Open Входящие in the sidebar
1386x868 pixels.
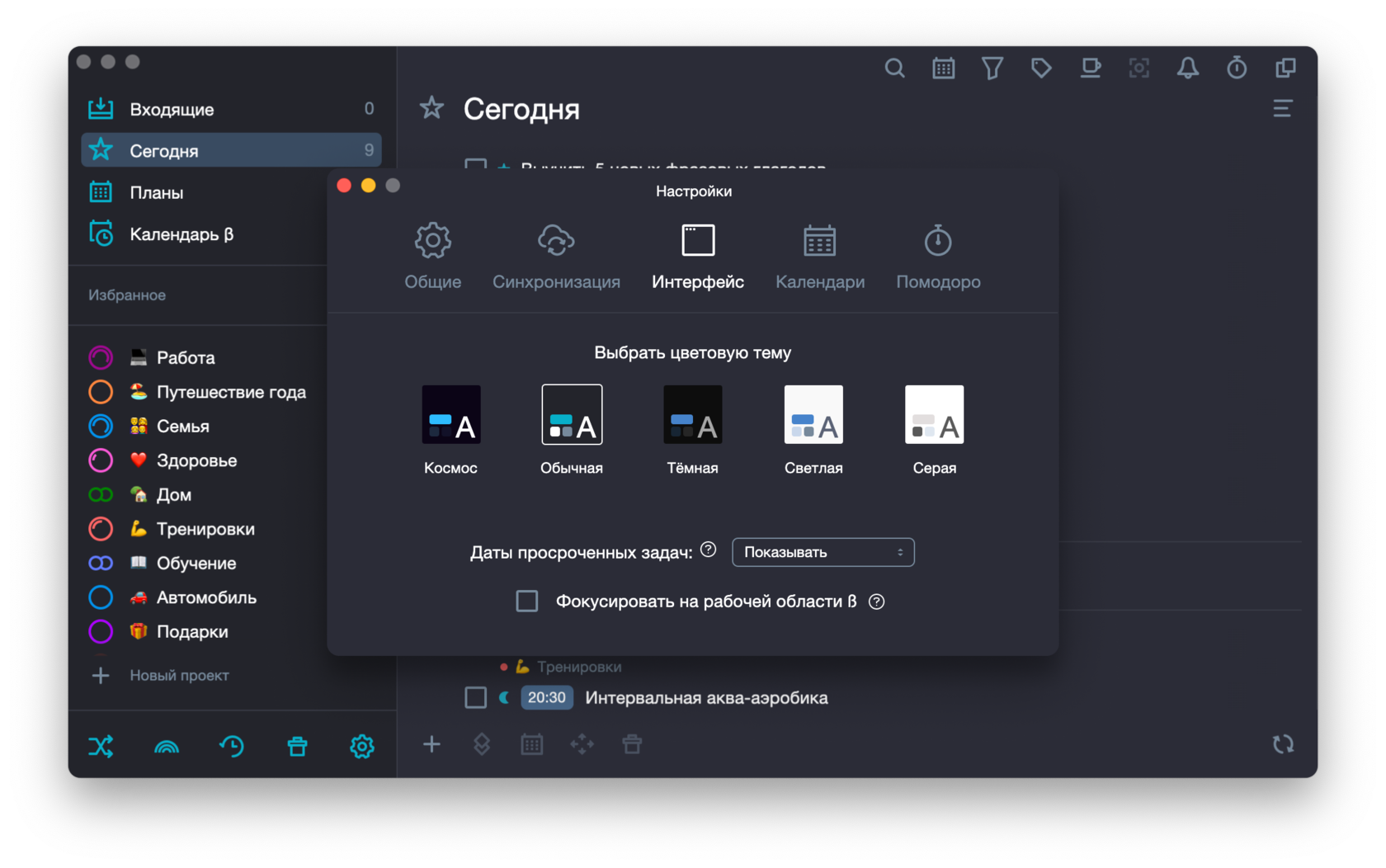(231, 109)
